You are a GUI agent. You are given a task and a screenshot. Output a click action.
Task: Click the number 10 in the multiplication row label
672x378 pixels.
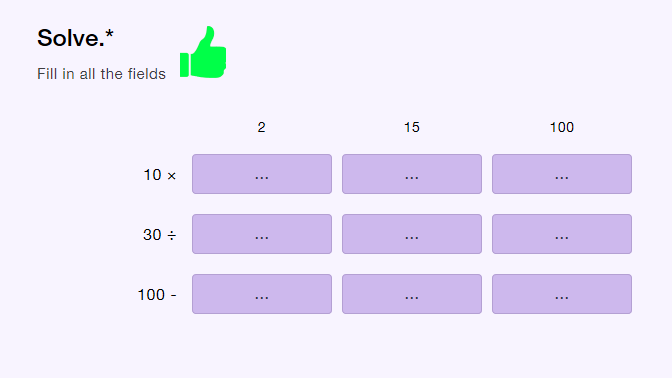152,175
